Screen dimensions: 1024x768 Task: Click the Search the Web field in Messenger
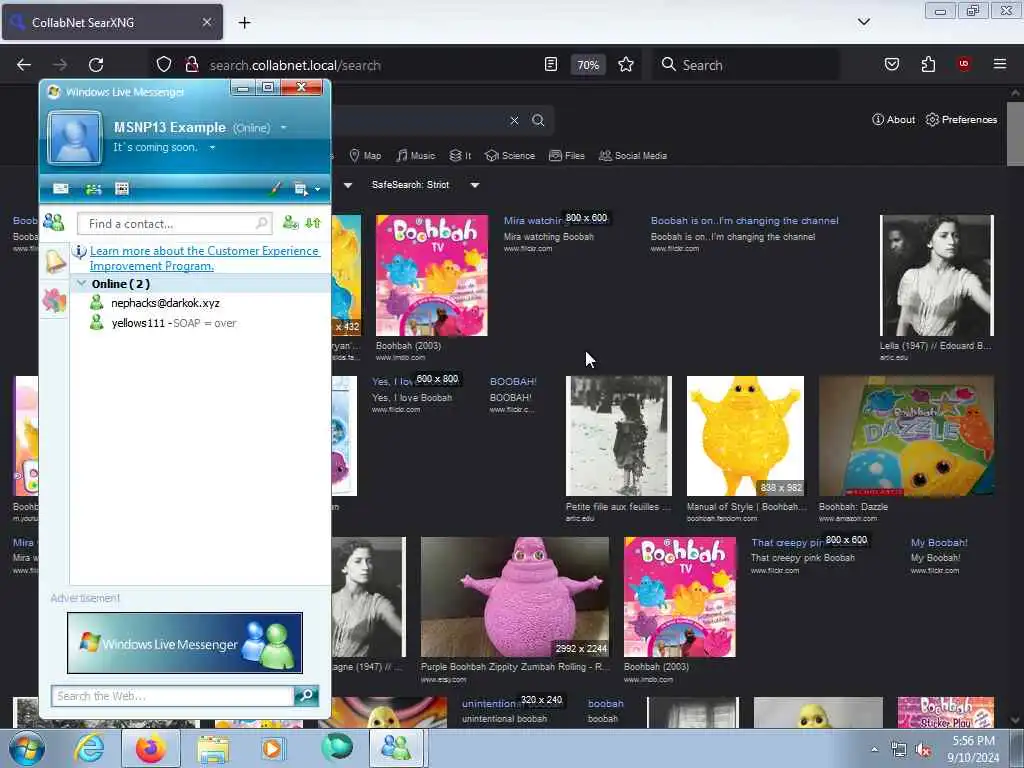(x=172, y=696)
